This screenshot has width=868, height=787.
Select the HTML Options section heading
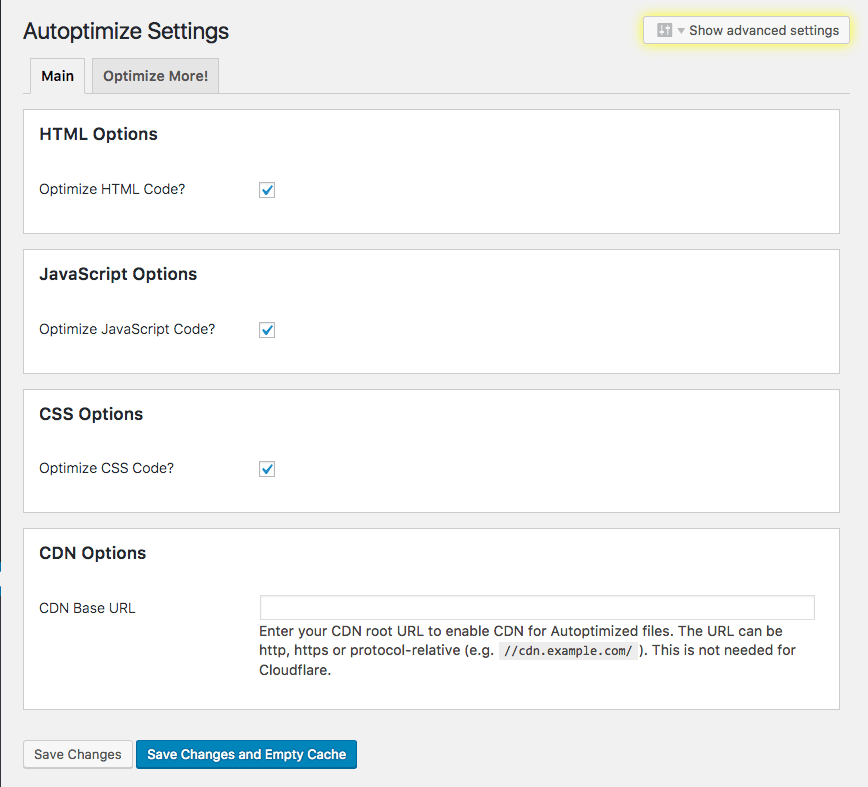(98, 134)
